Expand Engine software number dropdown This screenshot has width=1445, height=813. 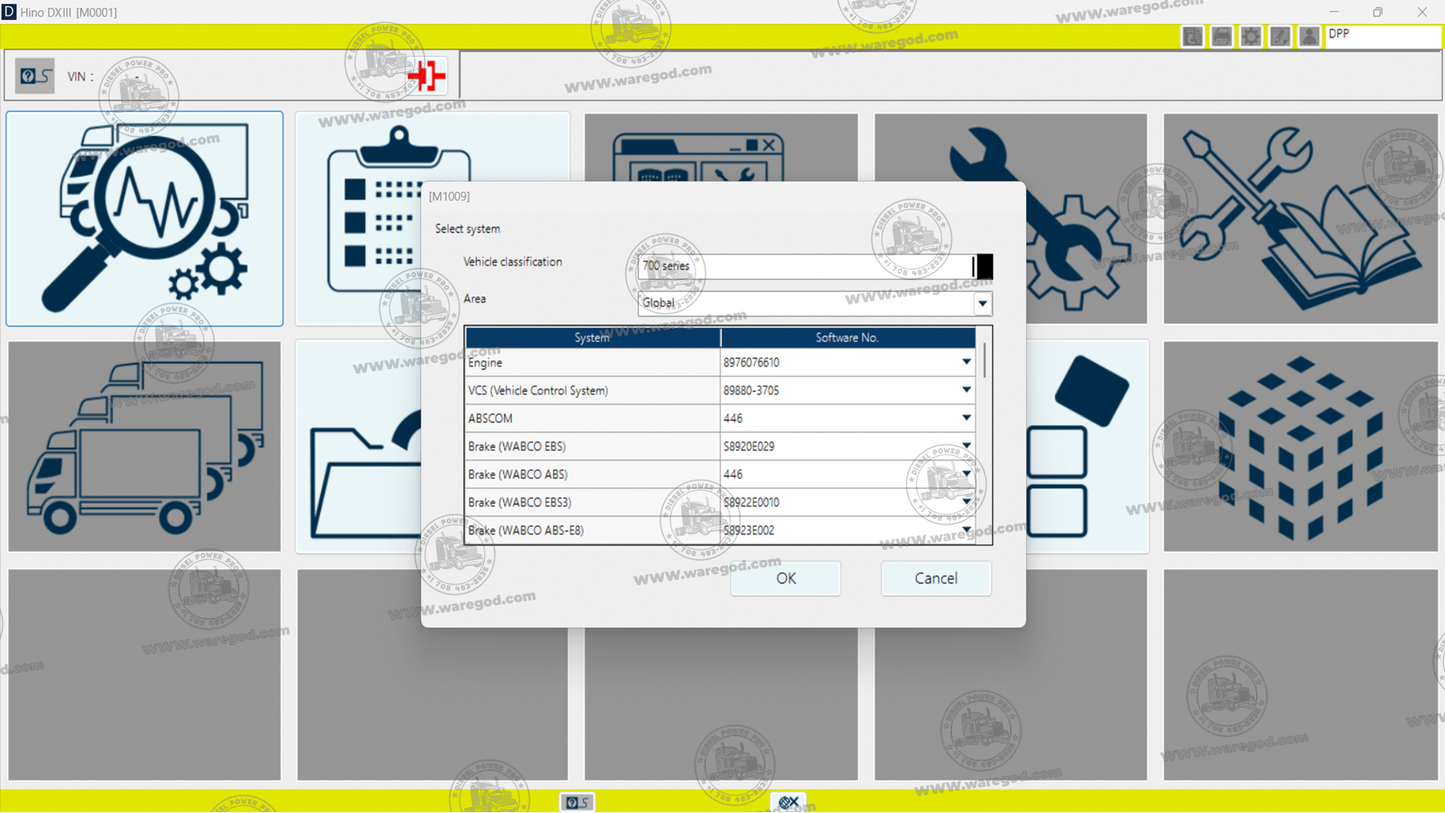[x=966, y=362]
